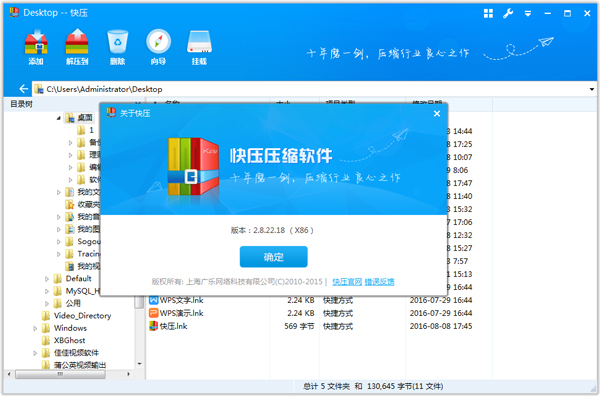This screenshot has height=396, width=600.
Task: Click the XBGhost folder icon
Action: (46, 340)
